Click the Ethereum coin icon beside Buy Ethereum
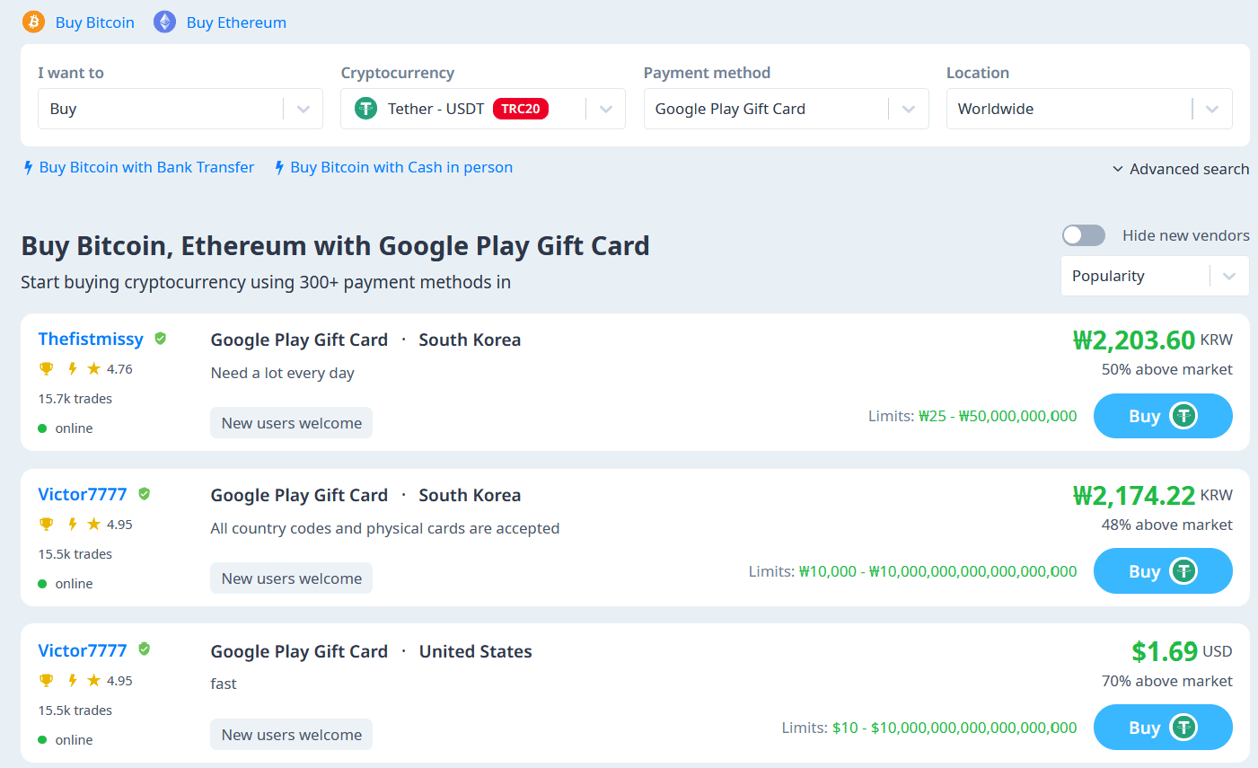The image size is (1258, 768). (x=164, y=21)
